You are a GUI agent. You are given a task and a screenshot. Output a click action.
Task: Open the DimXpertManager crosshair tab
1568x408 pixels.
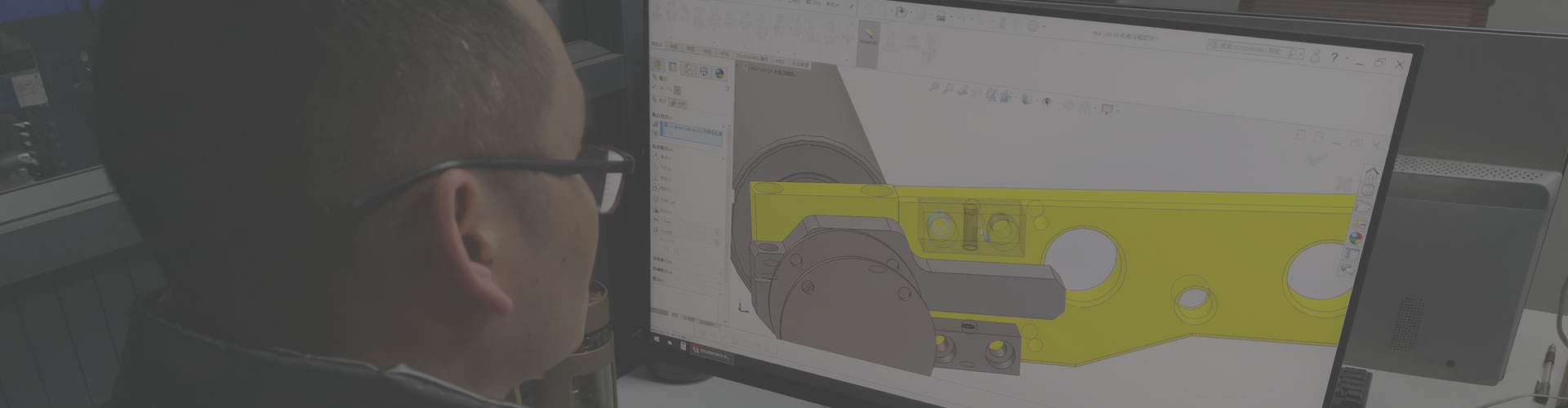point(705,72)
